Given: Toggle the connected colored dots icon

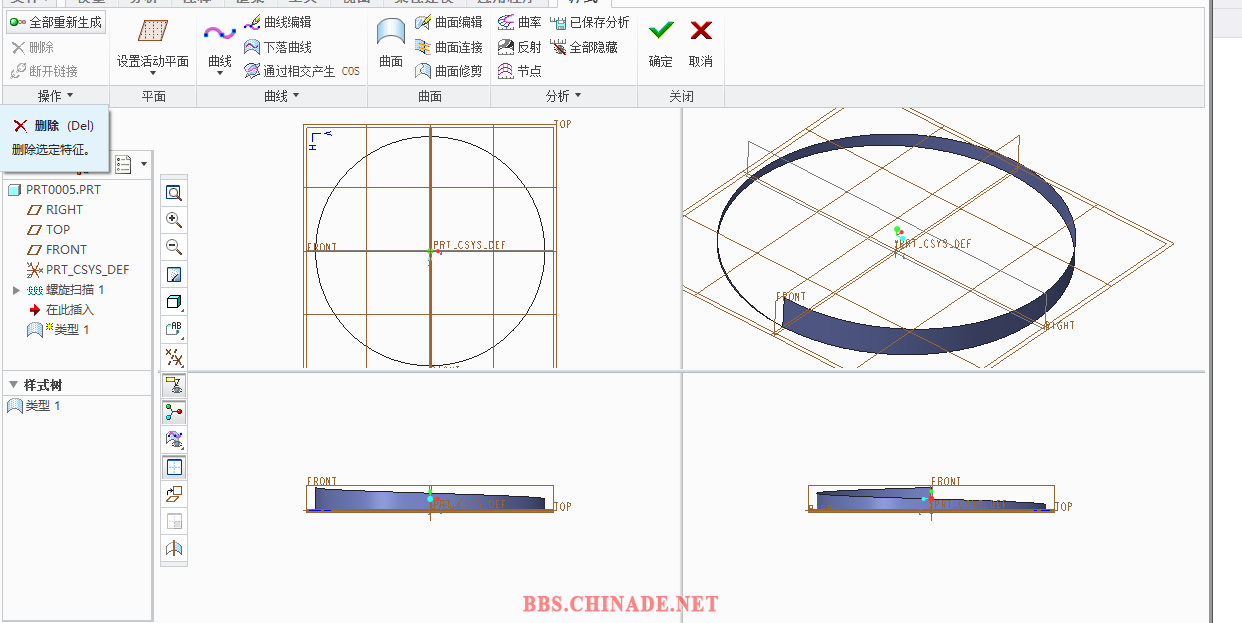Looking at the screenshot, I should (174, 411).
